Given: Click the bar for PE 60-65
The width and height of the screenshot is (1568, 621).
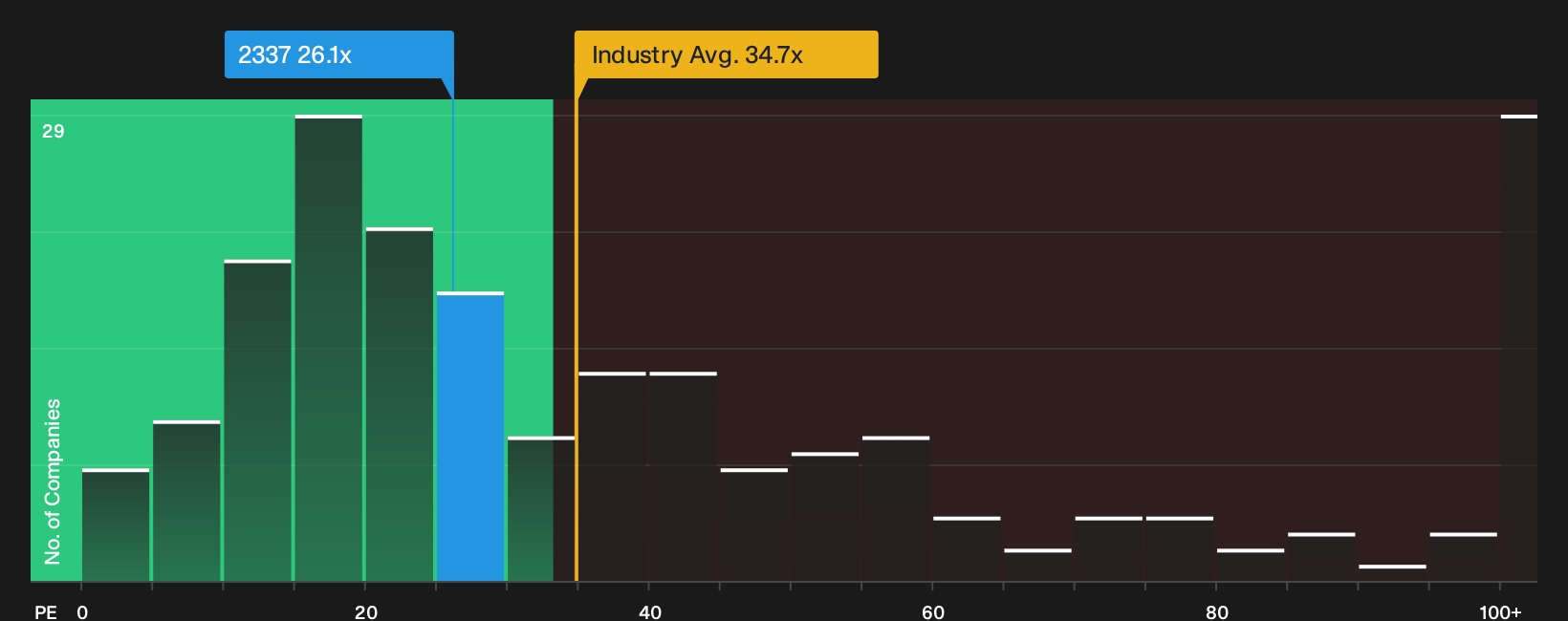Looking at the screenshot, I should [x=967, y=549].
